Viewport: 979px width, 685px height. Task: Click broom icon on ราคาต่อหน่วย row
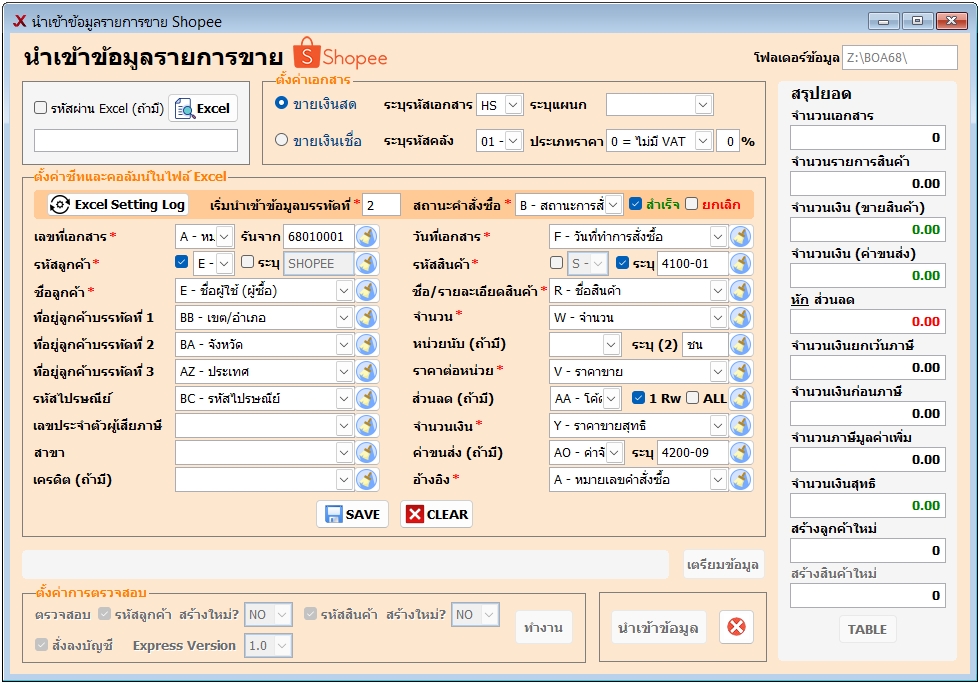tap(740, 372)
